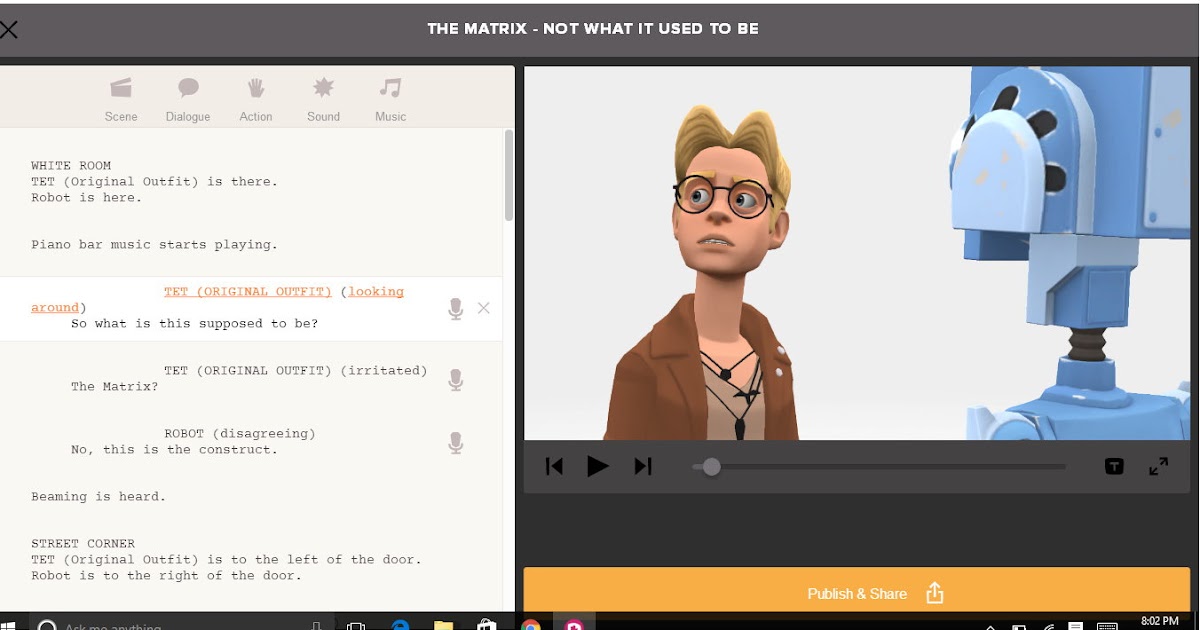Add a Scene element
The width and height of the screenshot is (1200, 630).
[x=121, y=100]
